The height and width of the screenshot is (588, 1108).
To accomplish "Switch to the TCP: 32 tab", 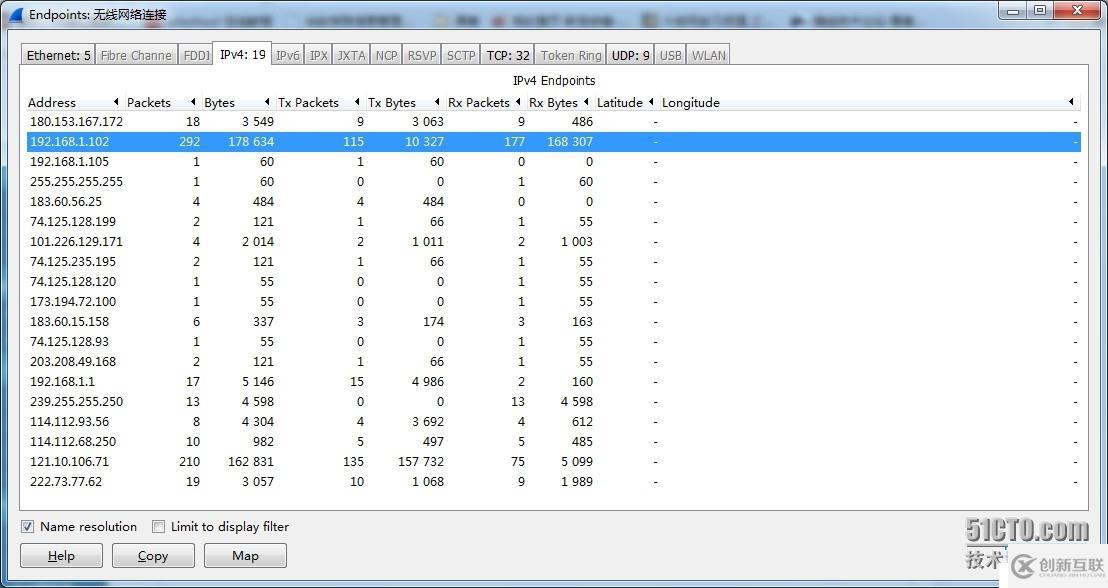I will (x=507, y=55).
